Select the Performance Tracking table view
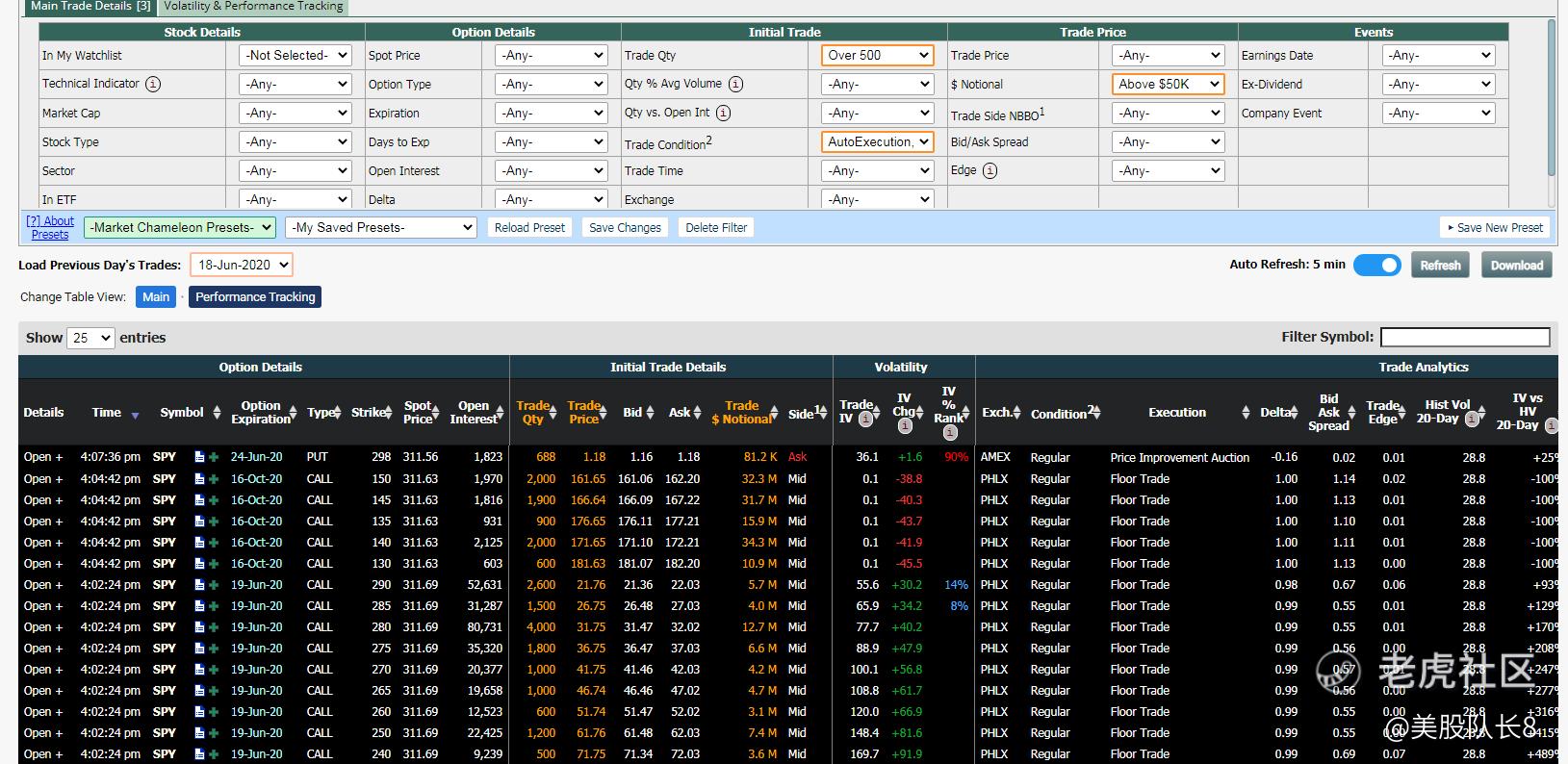This screenshot has width=1568, height=764. click(255, 296)
